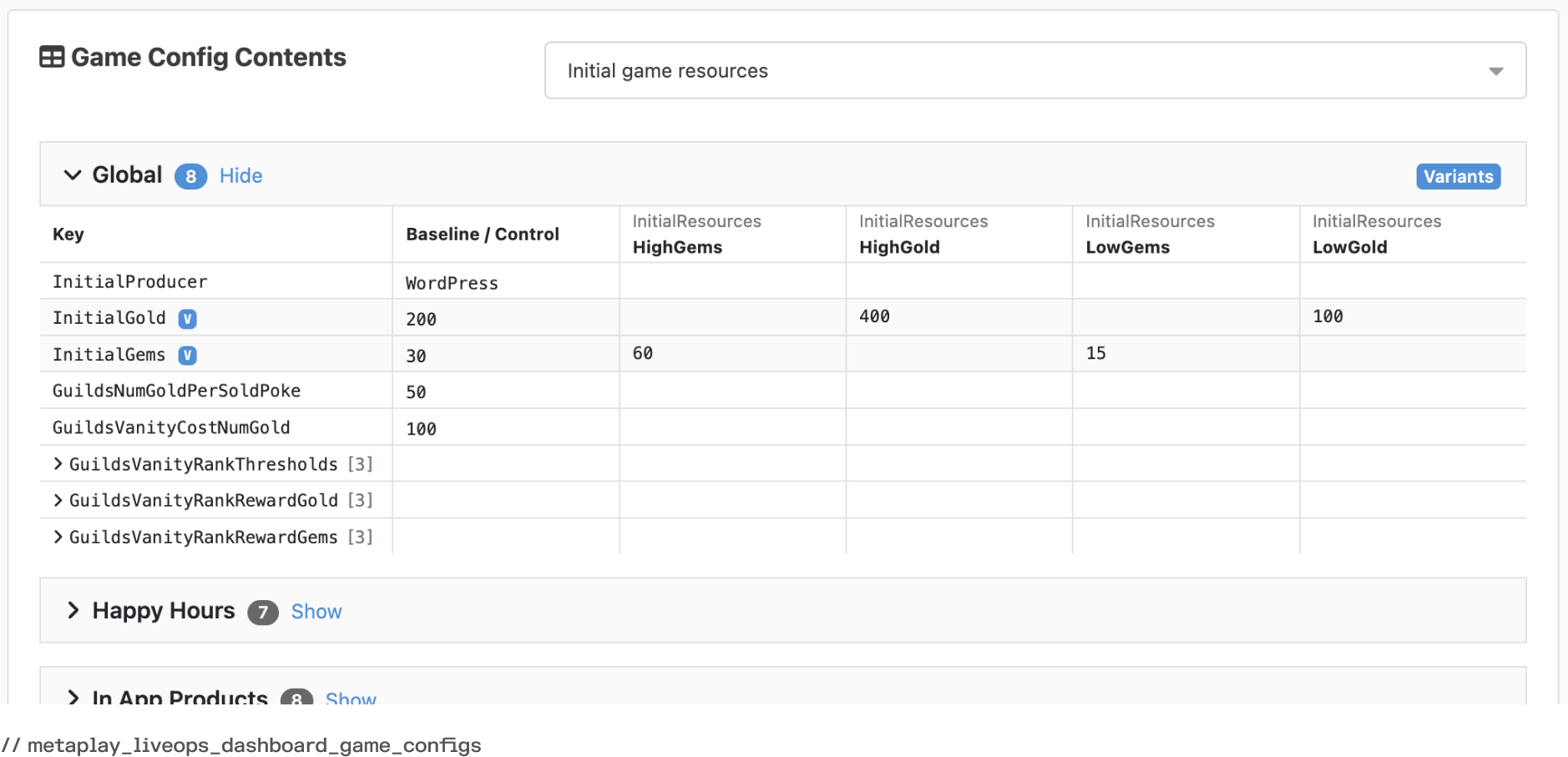Select the Baseline / Control column header
Screen dimensions: 1568x757
[x=482, y=234]
